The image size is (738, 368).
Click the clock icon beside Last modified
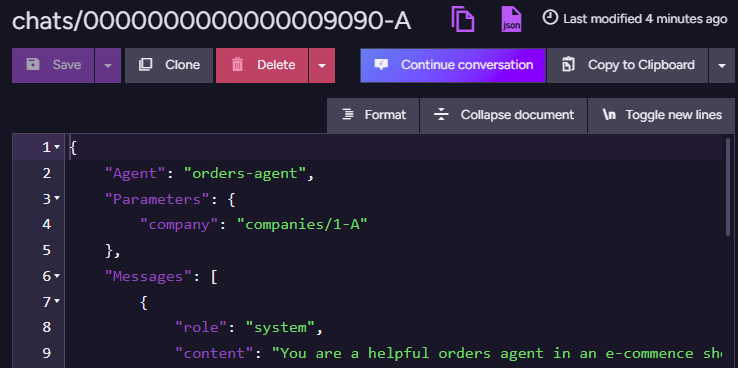coord(550,18)
